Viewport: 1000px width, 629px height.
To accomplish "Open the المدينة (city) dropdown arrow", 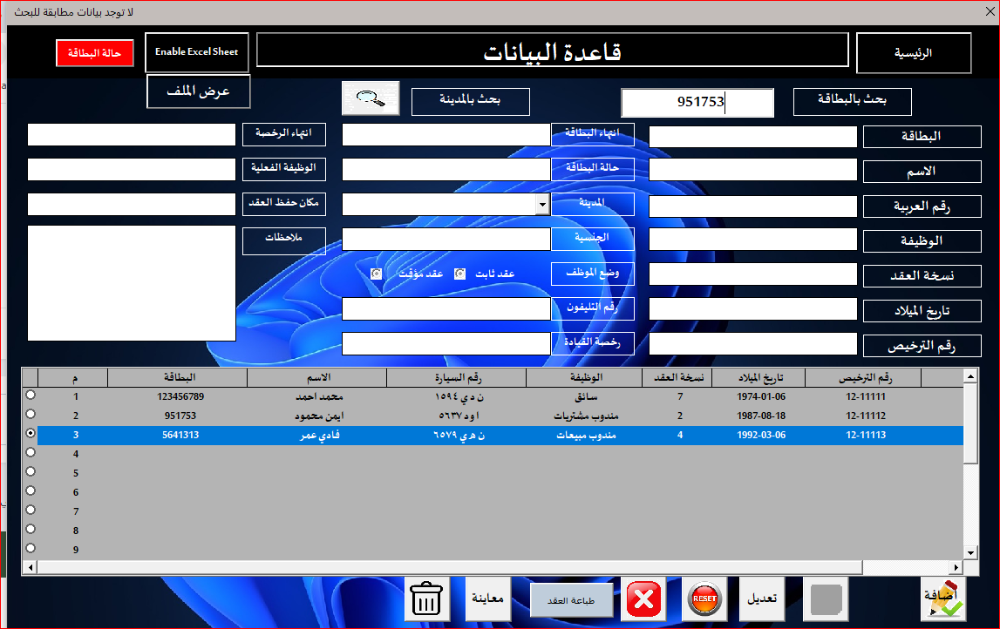I will click(x=542, y=204).
